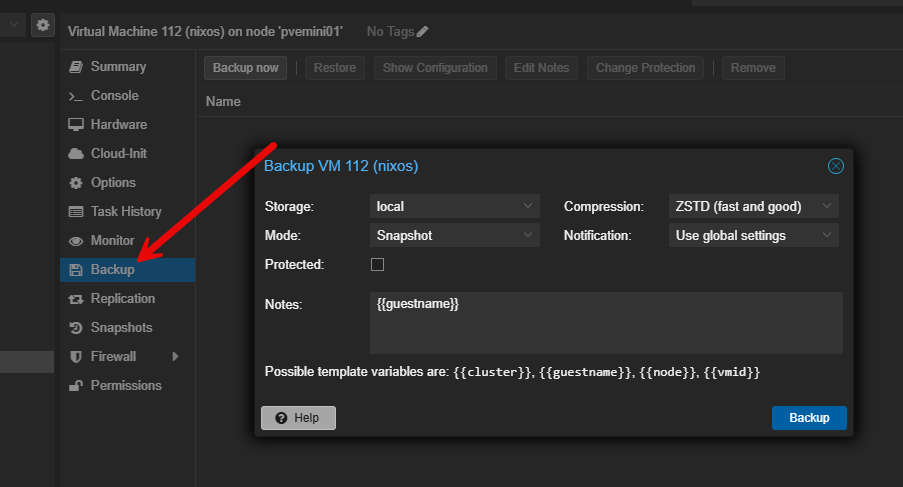The width and height of the screenshot is (903, 487).
Task: Click the Cloud-Init cloud icon
Action: (76, 154)
